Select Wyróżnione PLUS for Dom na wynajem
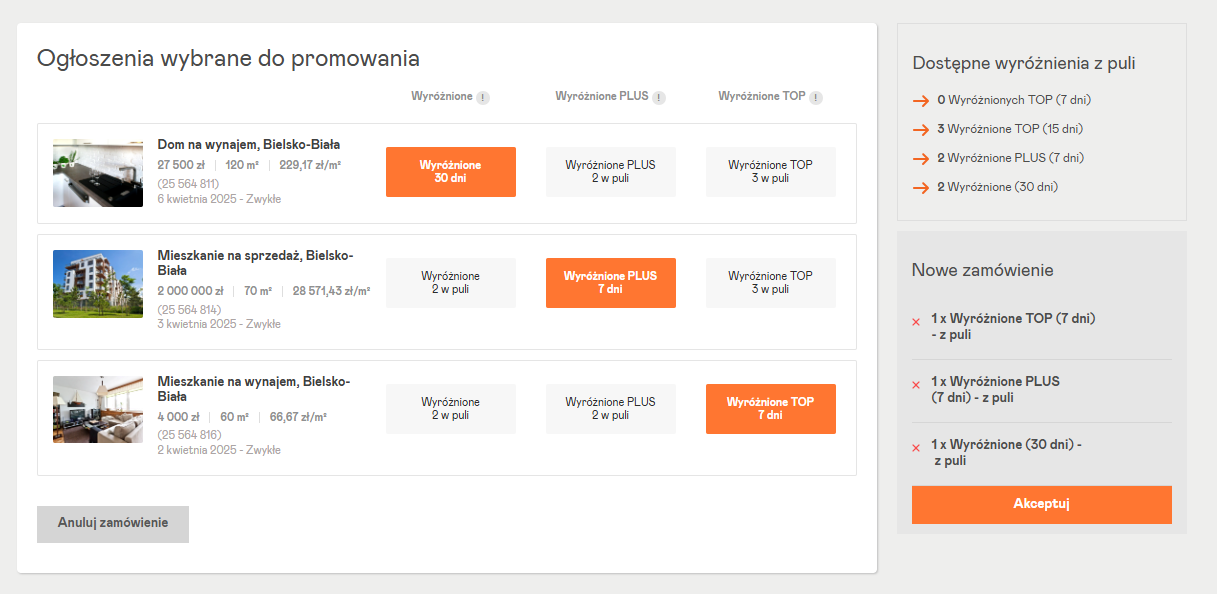This screenshot has height=594, width=1217. click(x=610, y=171)
